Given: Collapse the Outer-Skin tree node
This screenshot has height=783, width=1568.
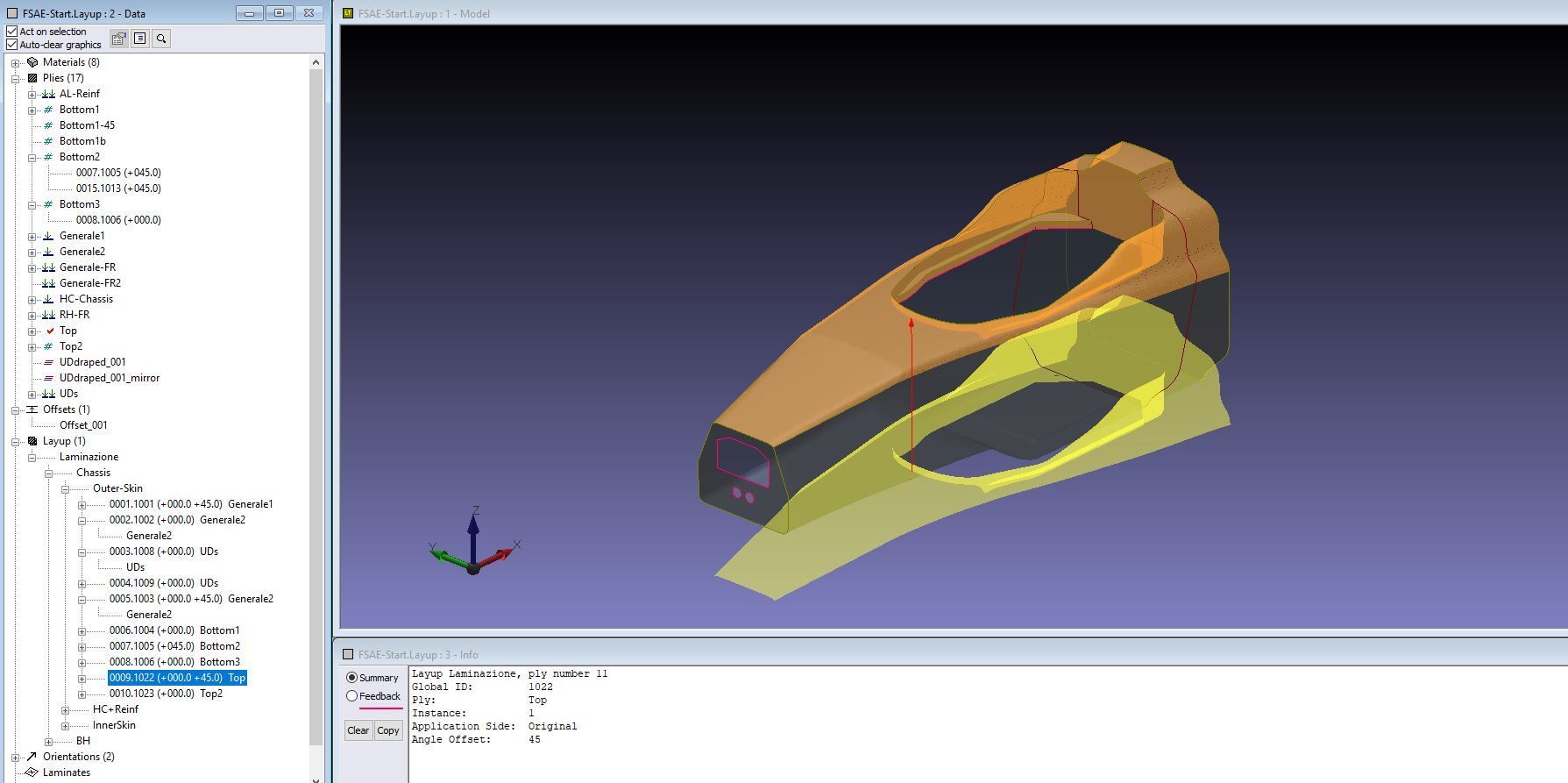Looking at the screenshot, I should 66,489.
